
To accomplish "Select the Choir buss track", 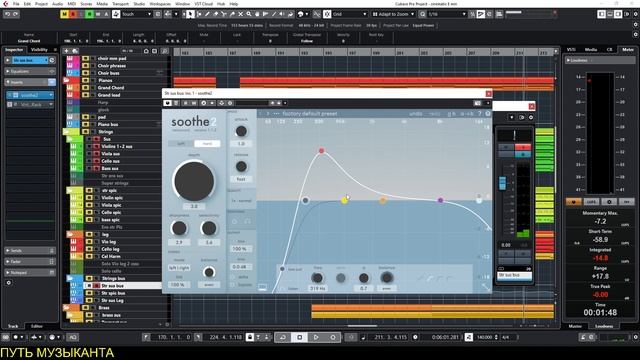I will click(x=109, y=73).
